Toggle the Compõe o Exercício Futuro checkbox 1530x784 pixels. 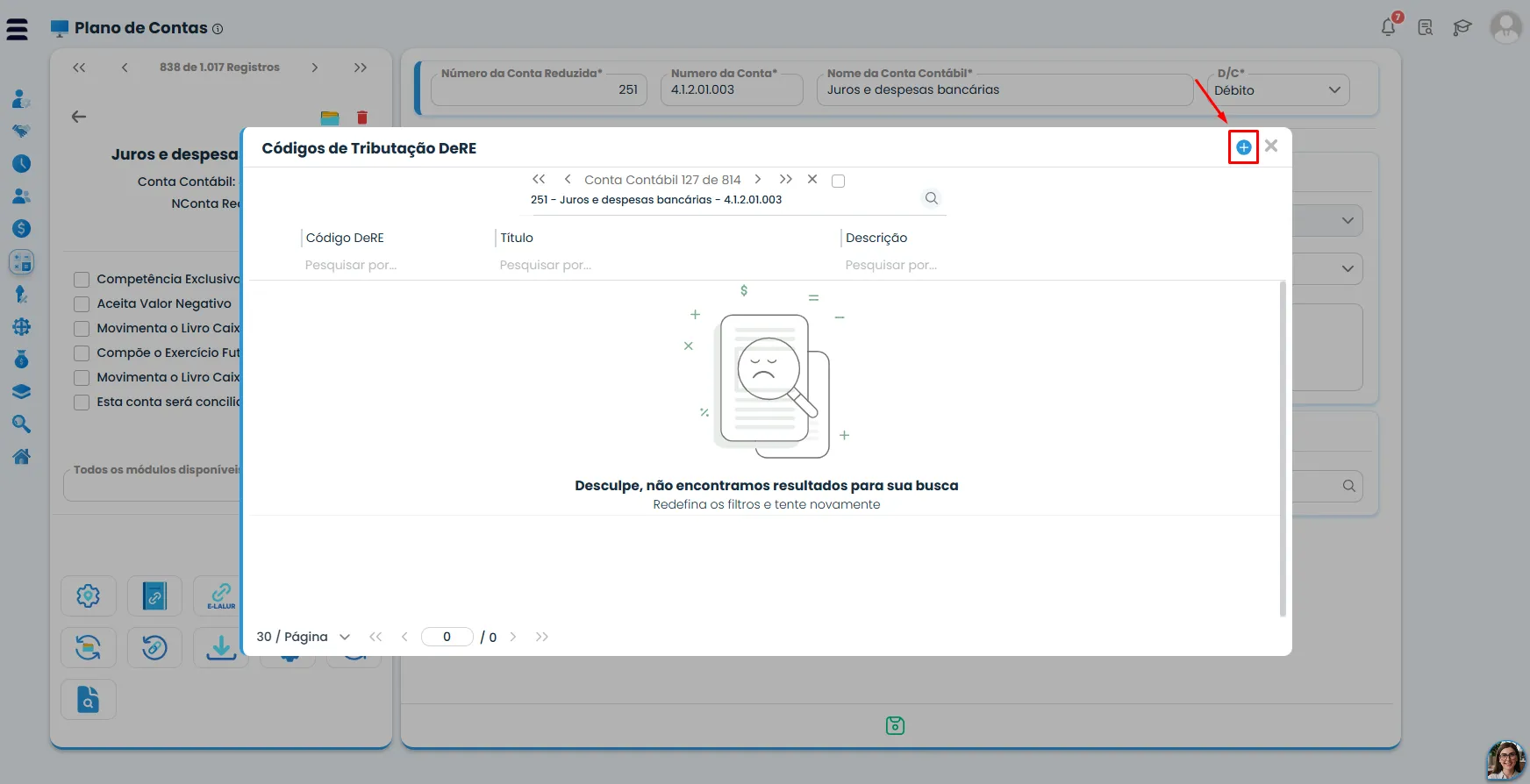click(x=82, y=353)
